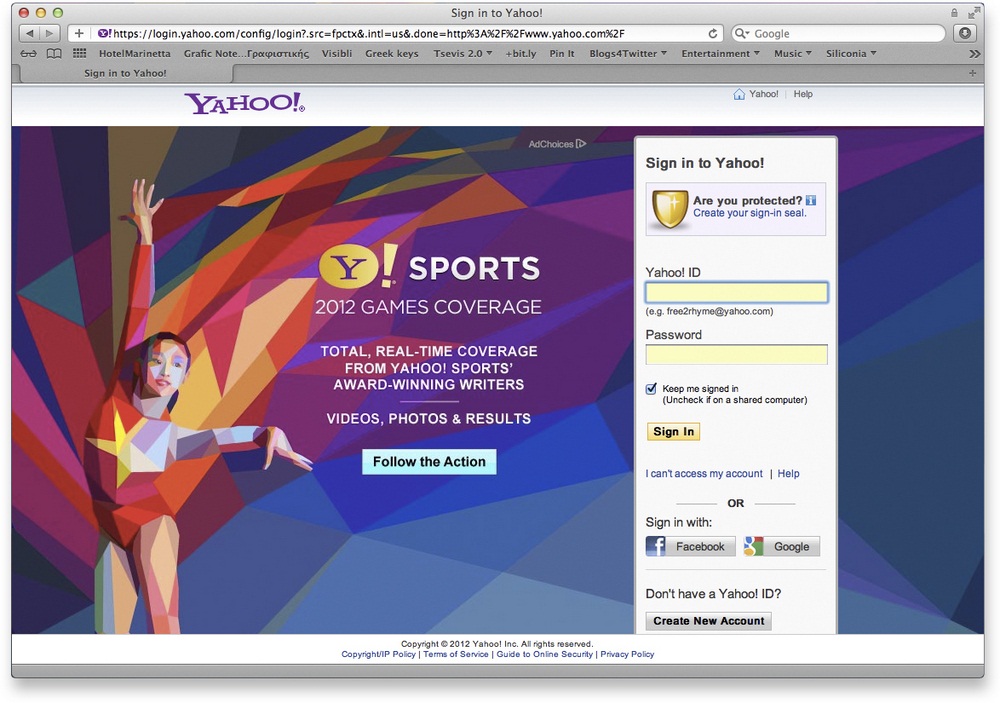Expand the Siliconia bookmark folder
Viewport: 1000px width, 703px height.
click(x=851, y=54)
